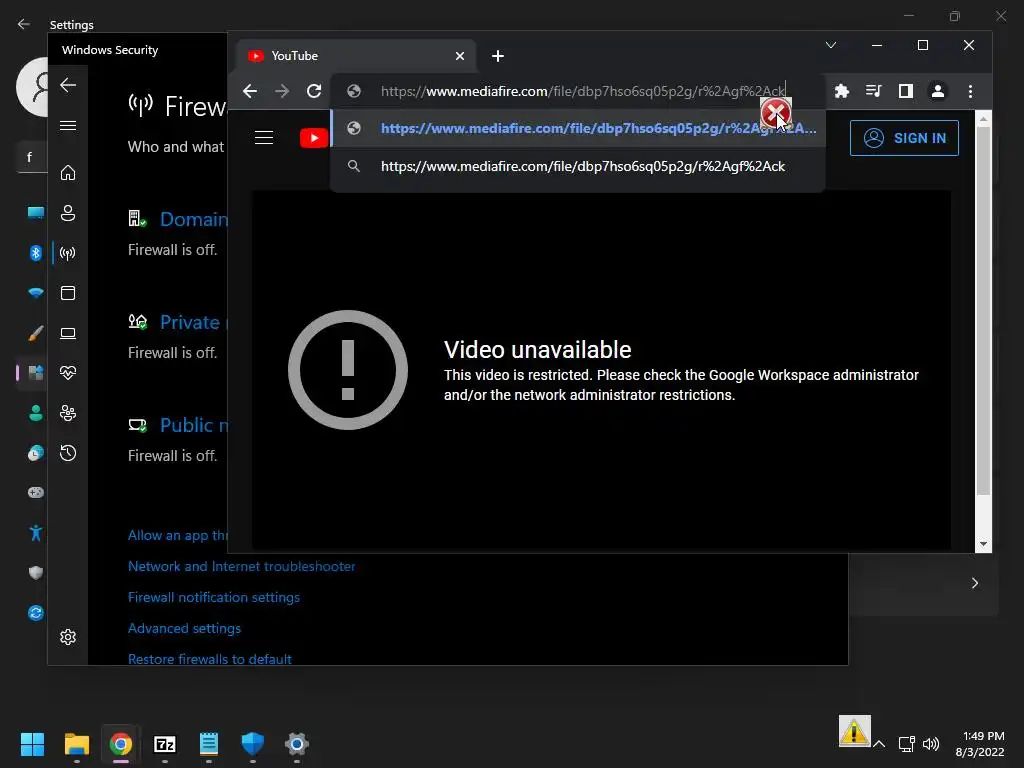The width and height of the screenshot is (1024, 768).
Task: Toggle Chrome's side panel icon
Action: click(x=905, y=91)
